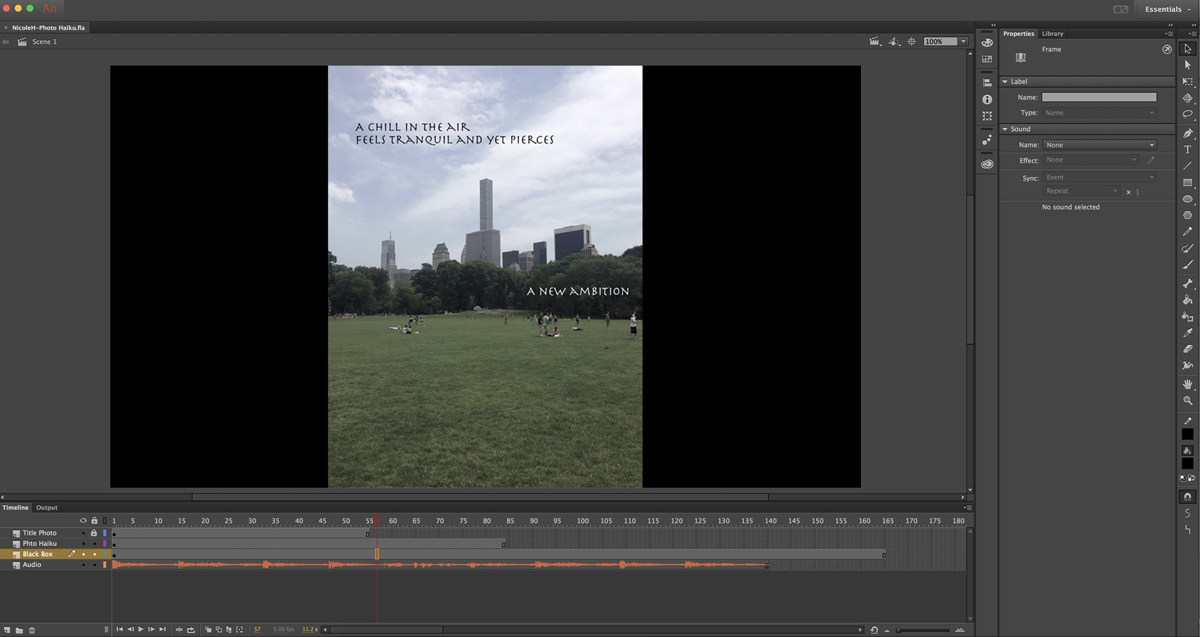Click the Scene 1 breadcrumb

point(44,42)
